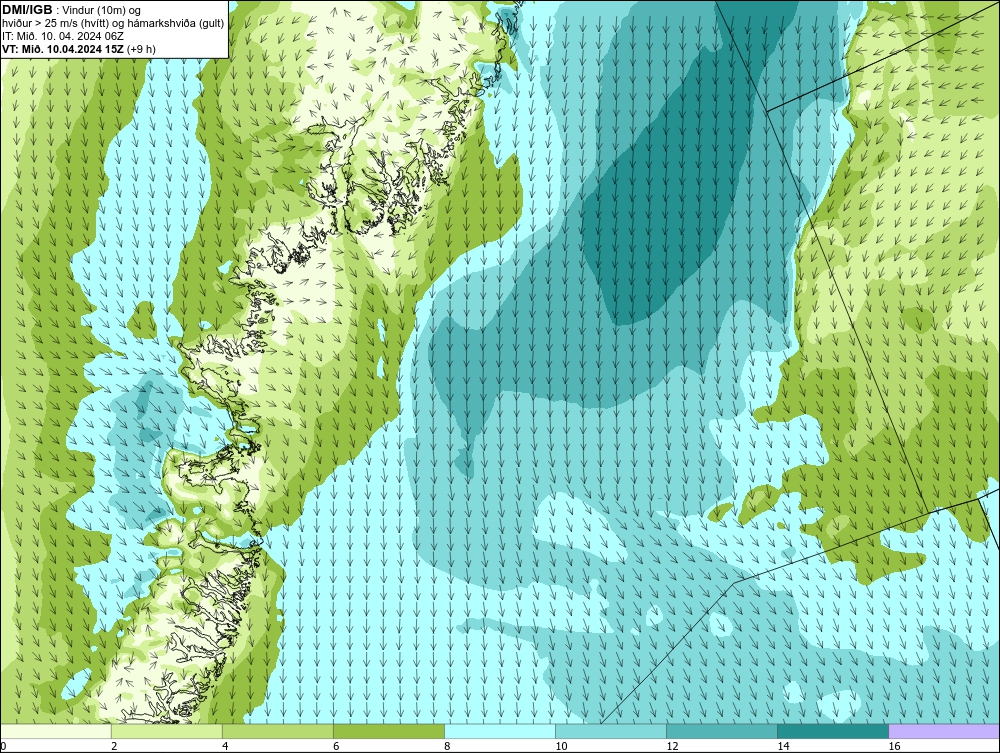Click the legend label '16'
This screenshot has height=753, width=1000.
click(895, 746)
